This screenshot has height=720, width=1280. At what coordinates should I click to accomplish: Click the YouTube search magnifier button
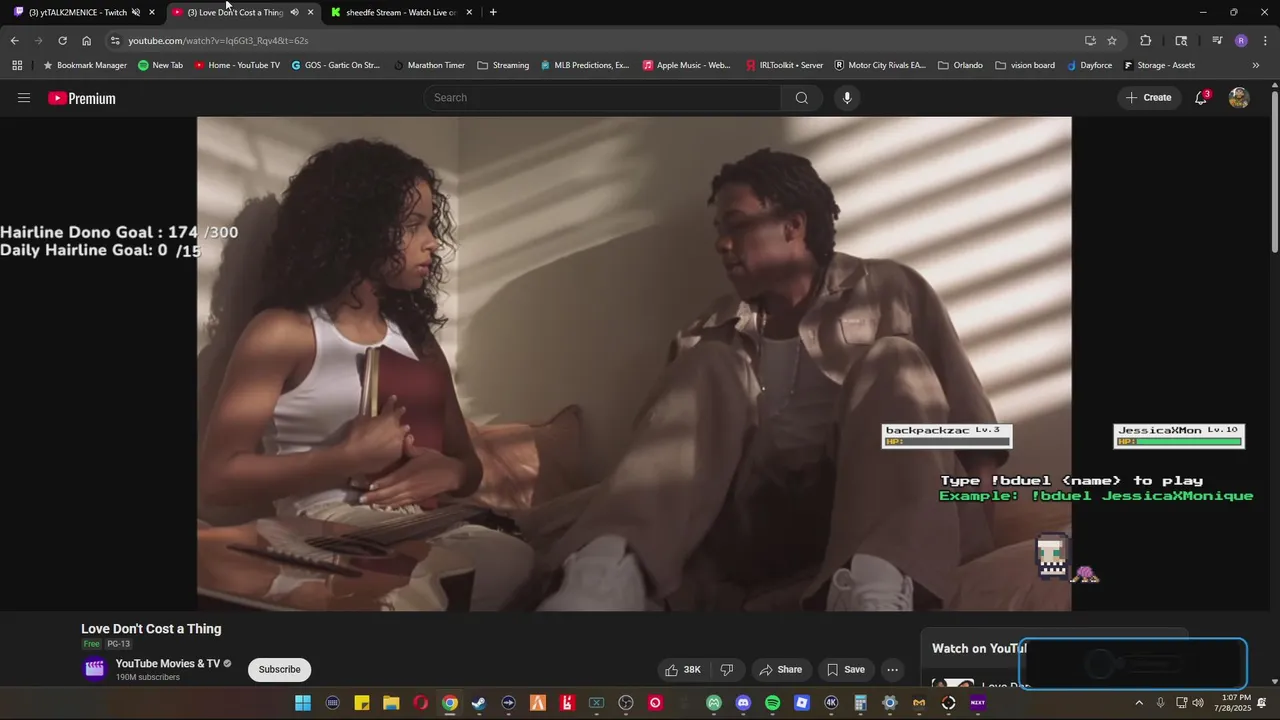tap(801, 98)
